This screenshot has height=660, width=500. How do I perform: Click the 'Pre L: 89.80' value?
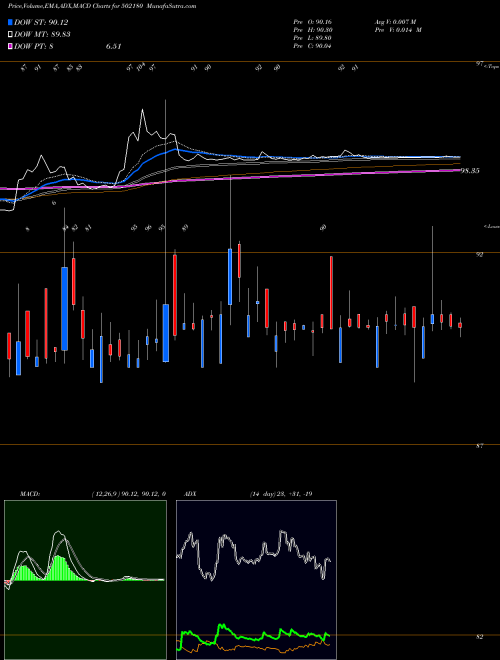tap(312, 38)
